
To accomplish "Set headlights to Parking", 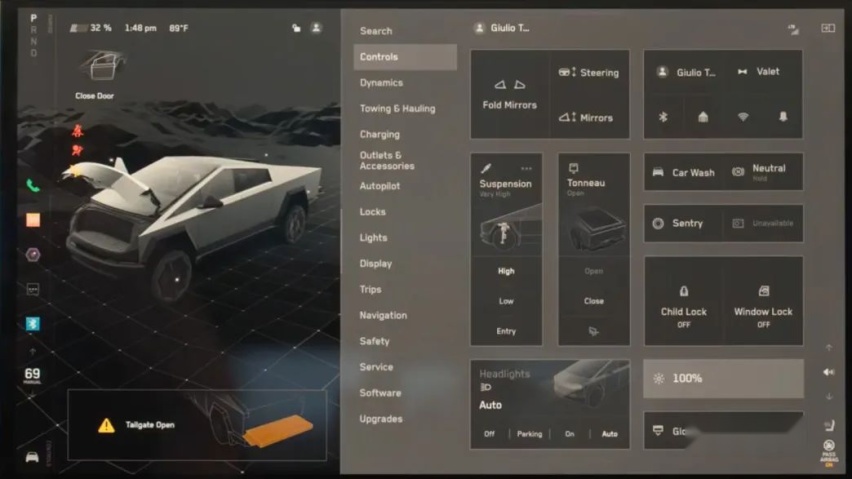I will (529, 434).
